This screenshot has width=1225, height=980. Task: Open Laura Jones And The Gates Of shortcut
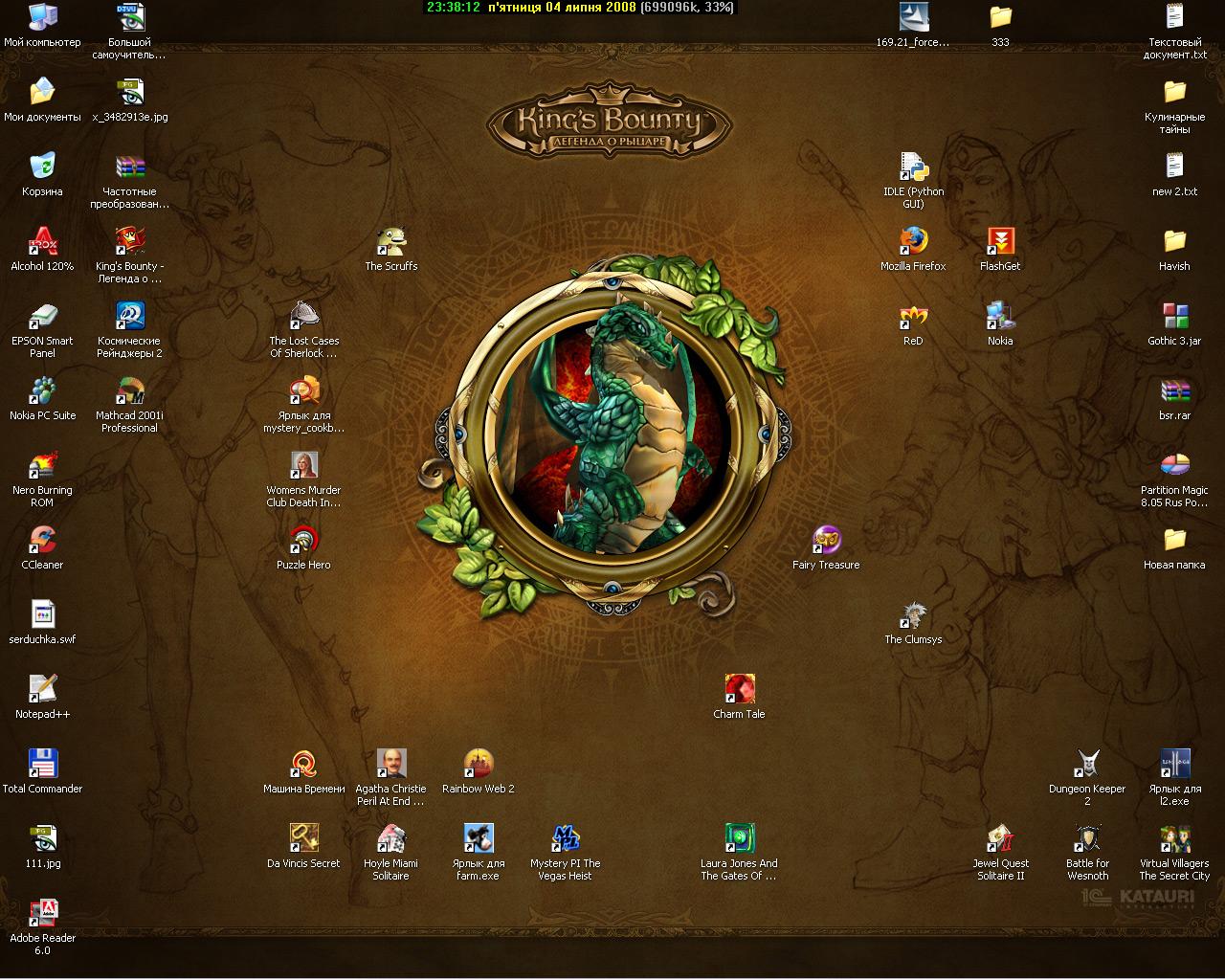(739, 837)
